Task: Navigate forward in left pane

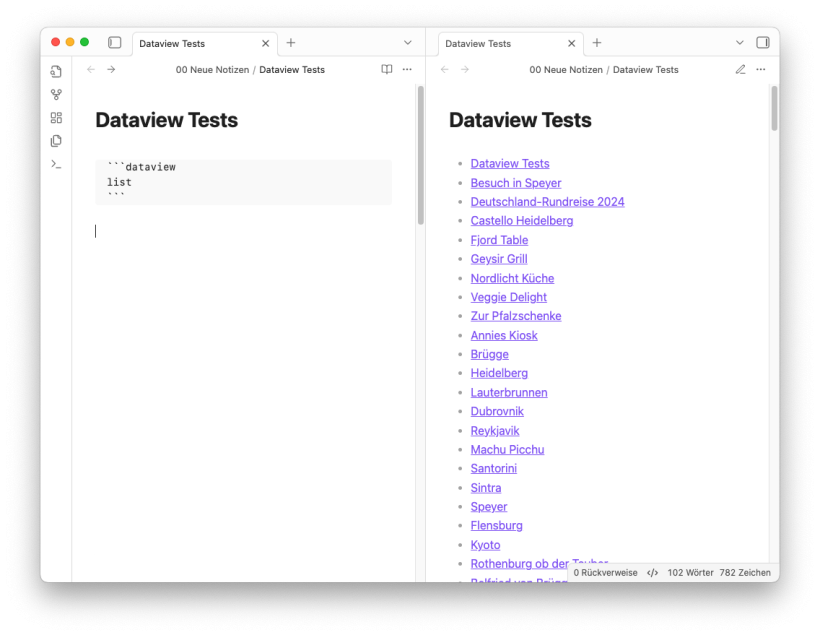Action: click(111, 70)
